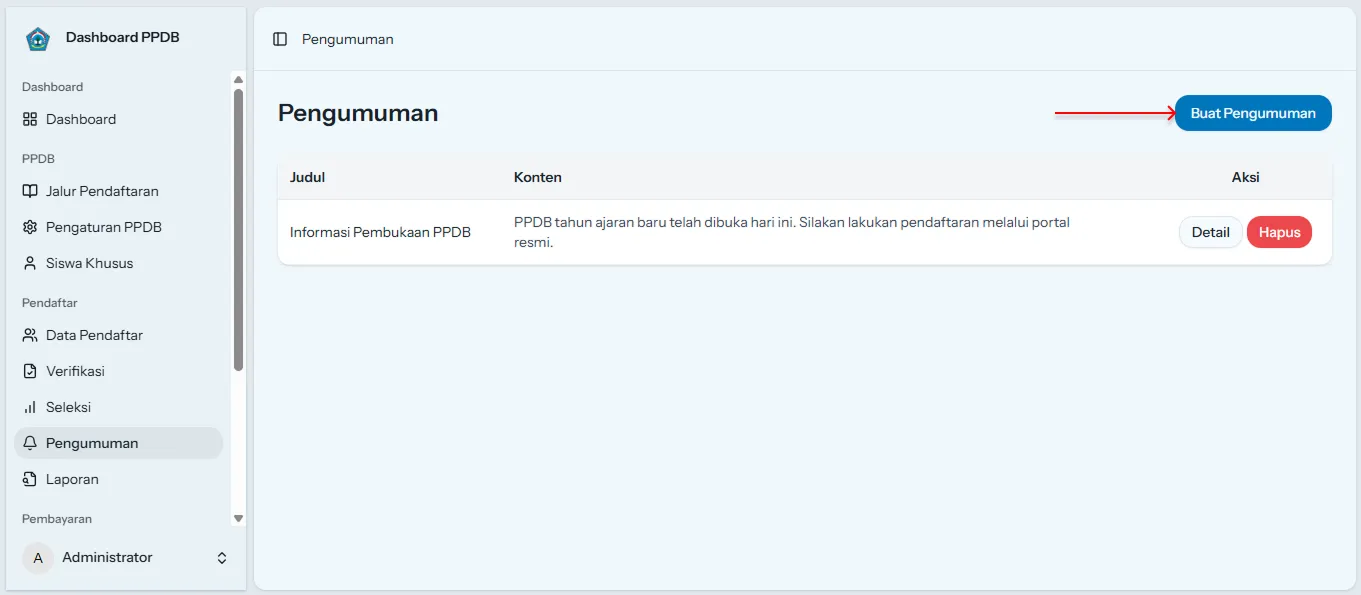Click the 'Informasi Pembukaan PPDB' title cell
This screenshot has height=595, width=1361.
pos(380,232)
